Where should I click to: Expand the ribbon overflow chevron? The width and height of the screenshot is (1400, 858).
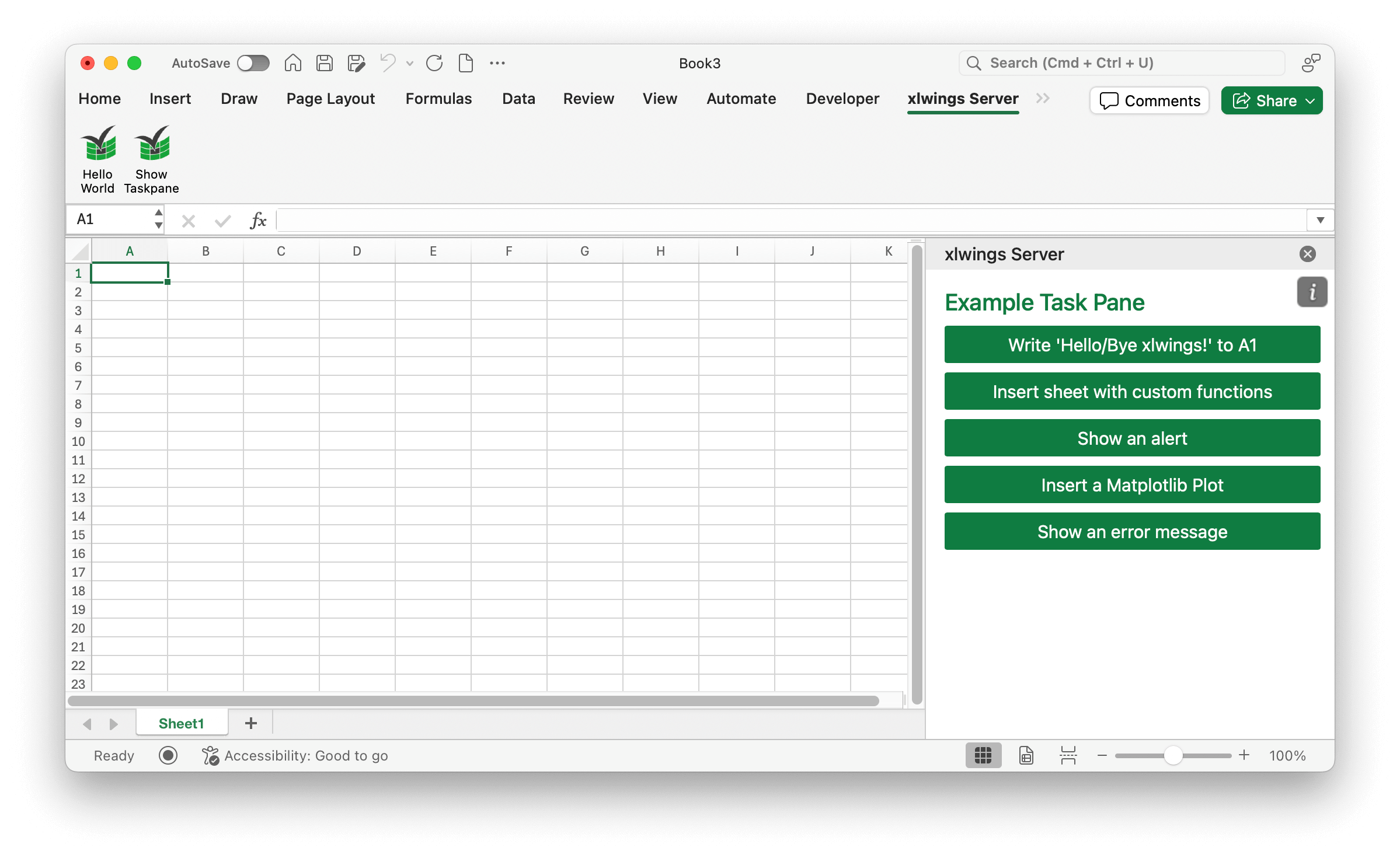[1043, 99]
